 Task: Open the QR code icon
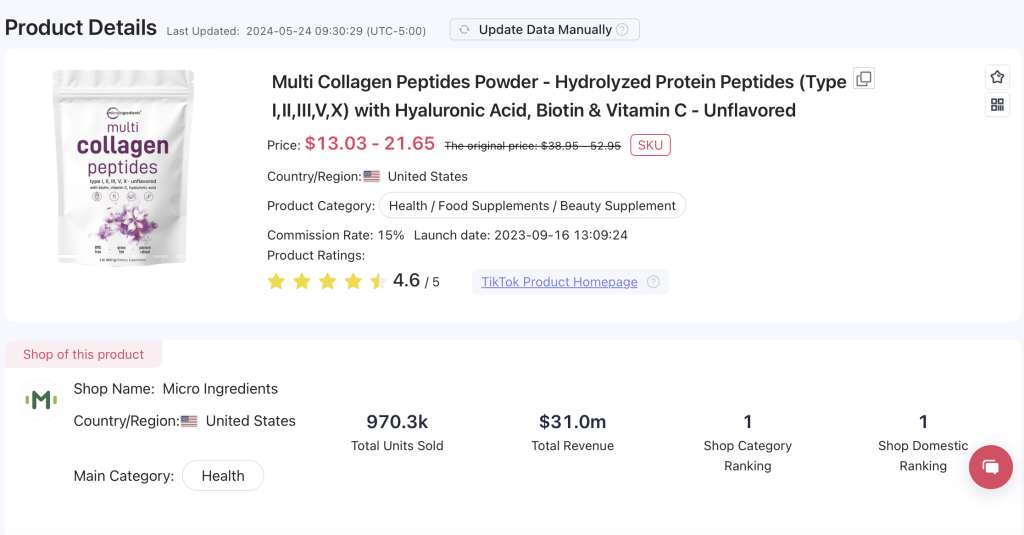pyautogui.click(x=997, y=104)
